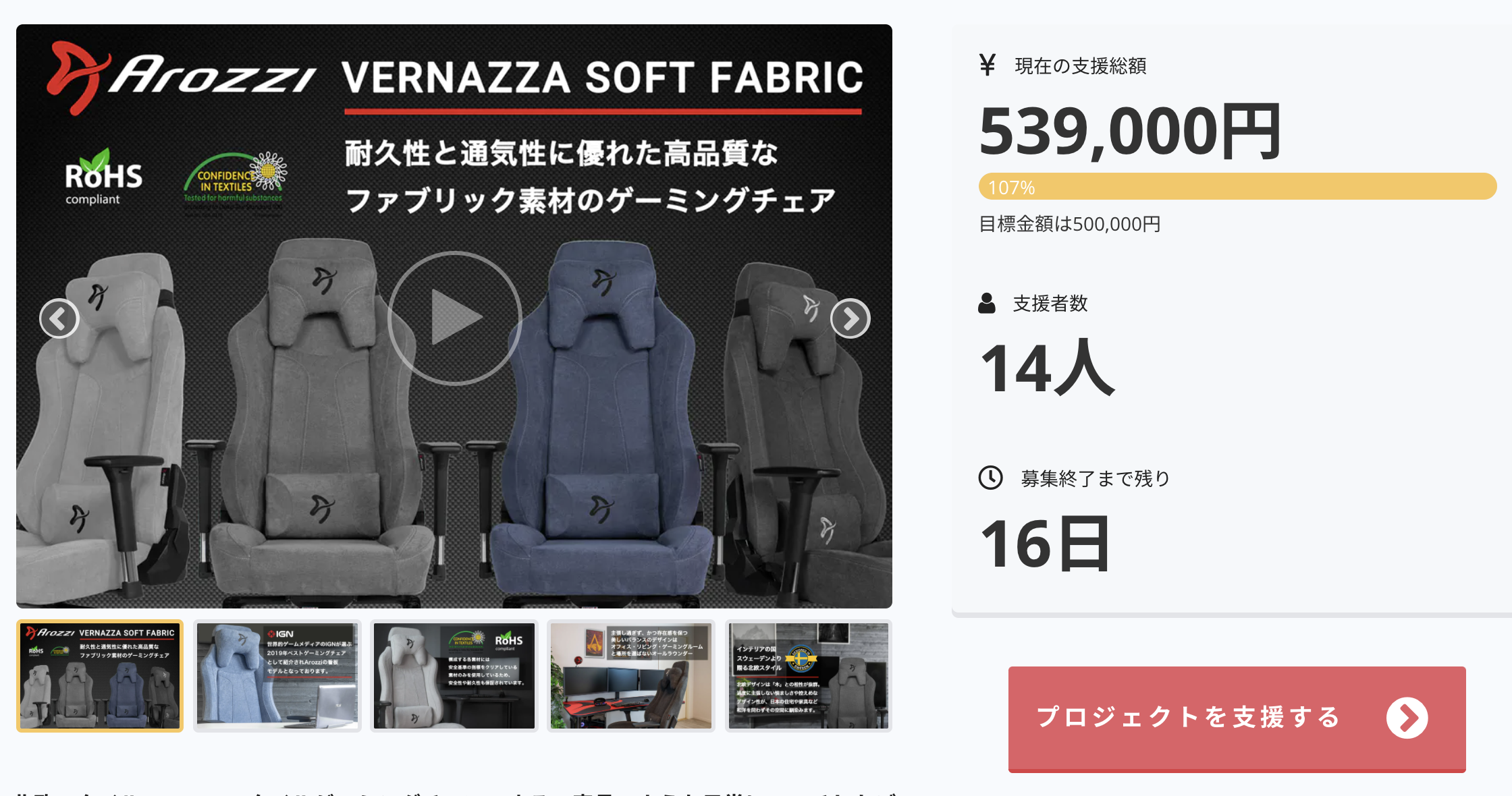Click the clock icon beside 募集終了まで残り
This screenshot has height=796, width=1512.
tap(990, 478)
